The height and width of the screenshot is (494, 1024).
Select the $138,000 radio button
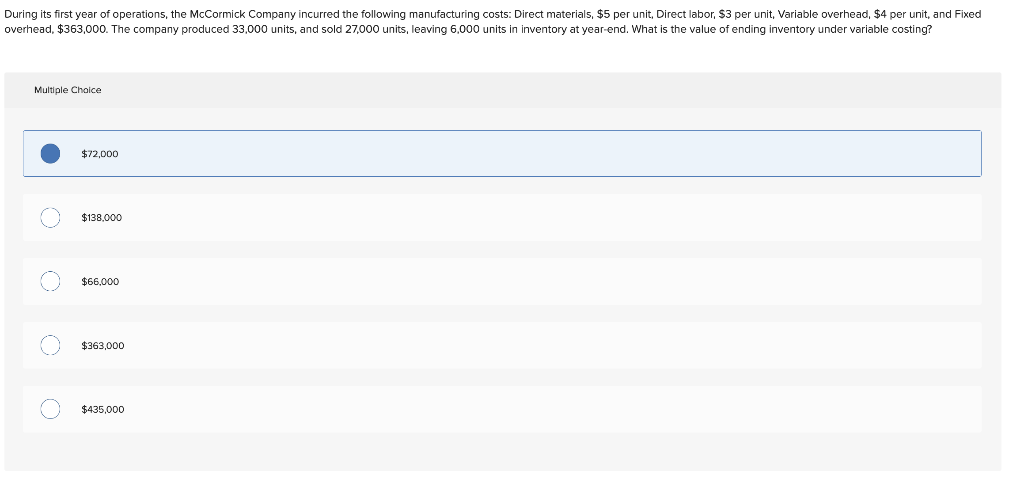pyautogui.click(x=50, y=218)
